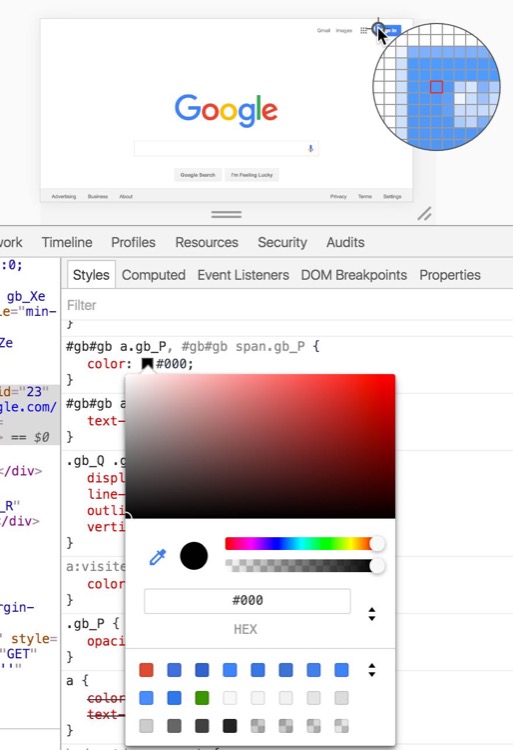The width and height of the screenshot is (513, 750).
Task: Open the Computed tab
Action: coord(153,275)
